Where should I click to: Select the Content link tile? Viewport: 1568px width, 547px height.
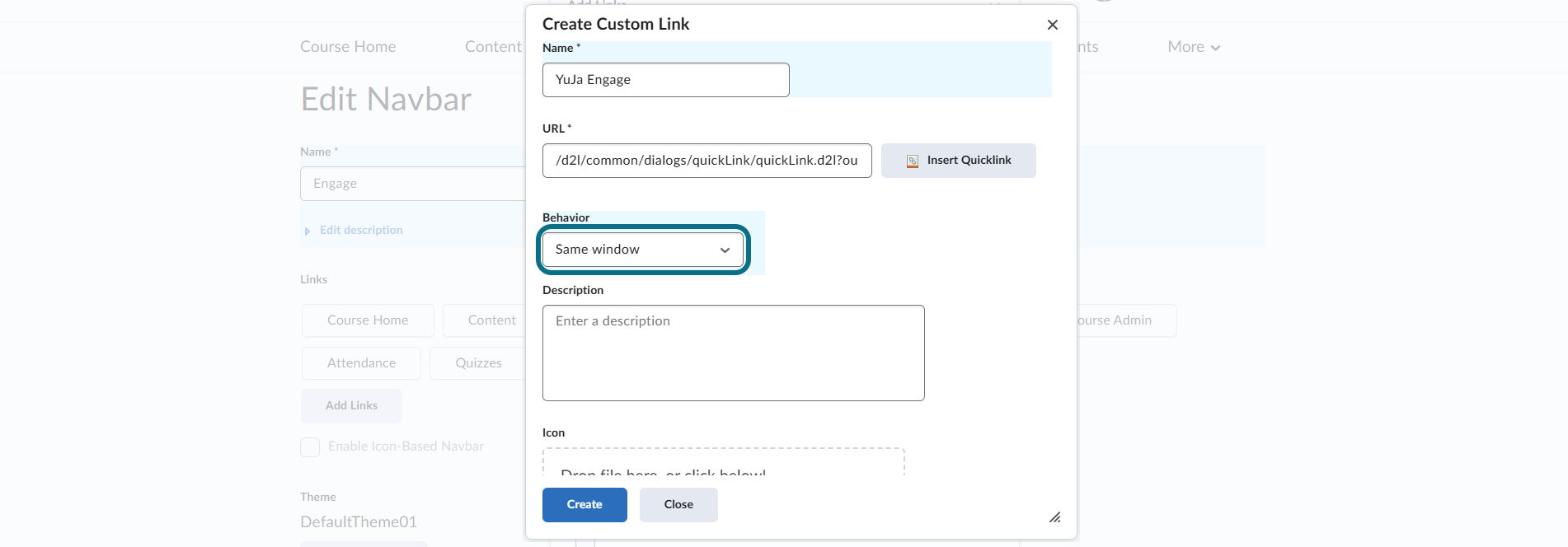pyautogui.click(x=484, y=320)
